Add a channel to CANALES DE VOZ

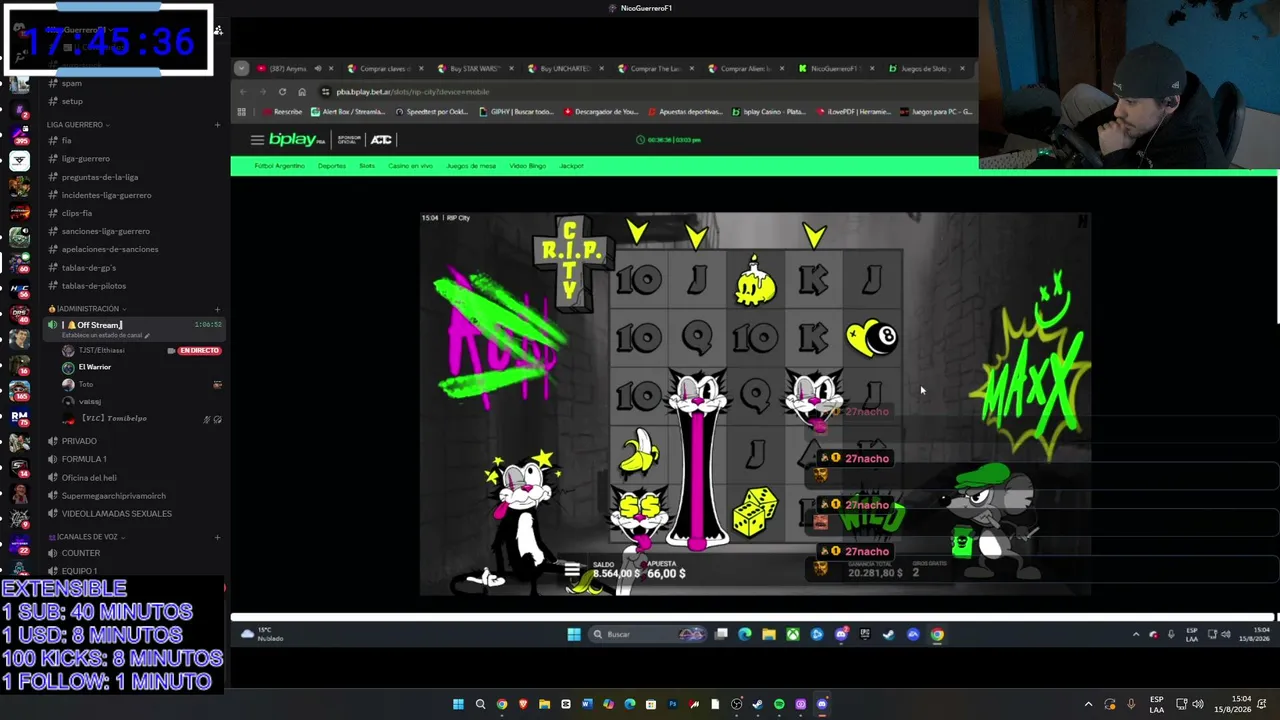[x=217, y=537]
